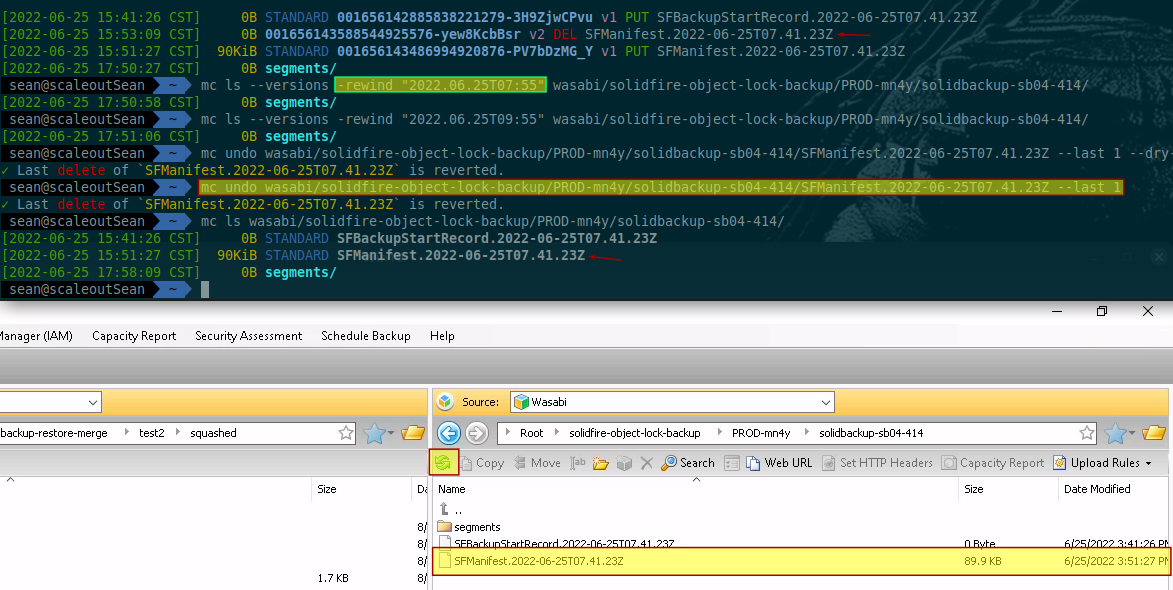Open the Capacity Report menu
The width and height of the screenshot is (1173, 590).
click(x=134, y=336)
